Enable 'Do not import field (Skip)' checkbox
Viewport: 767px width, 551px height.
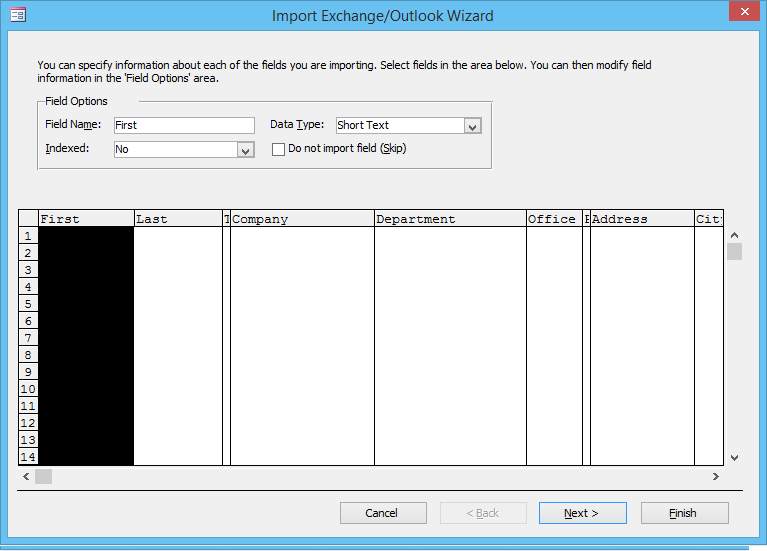pos(279,149)
